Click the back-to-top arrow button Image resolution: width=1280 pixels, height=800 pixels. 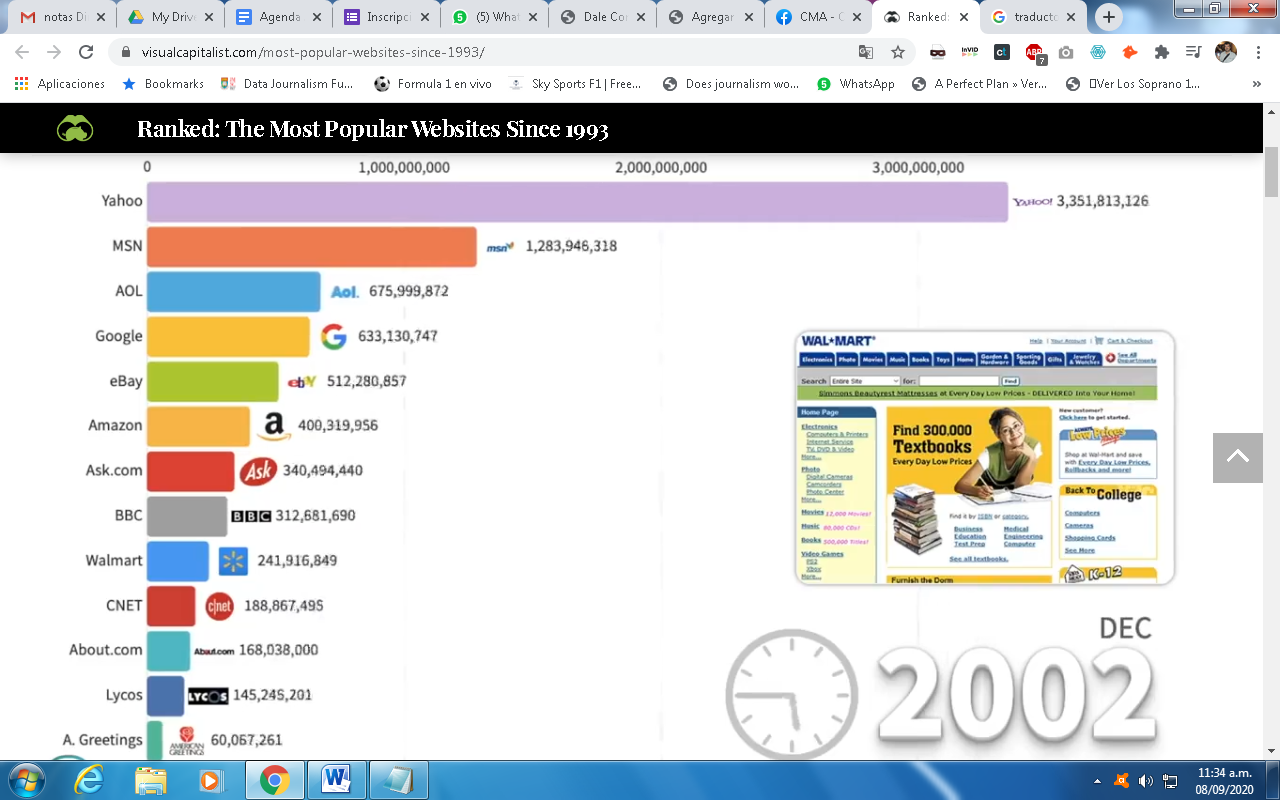[x=1238, y=457]
